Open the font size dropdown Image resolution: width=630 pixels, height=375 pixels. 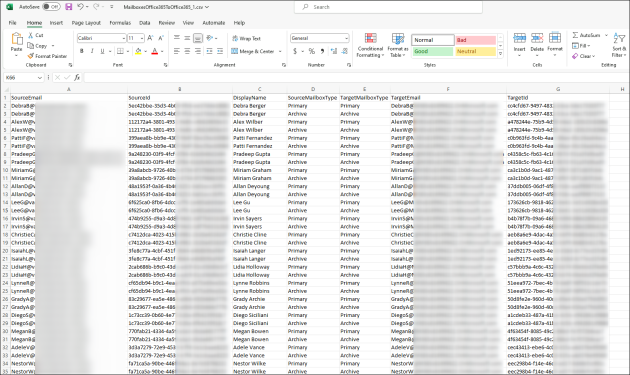[x=142, y=38]
